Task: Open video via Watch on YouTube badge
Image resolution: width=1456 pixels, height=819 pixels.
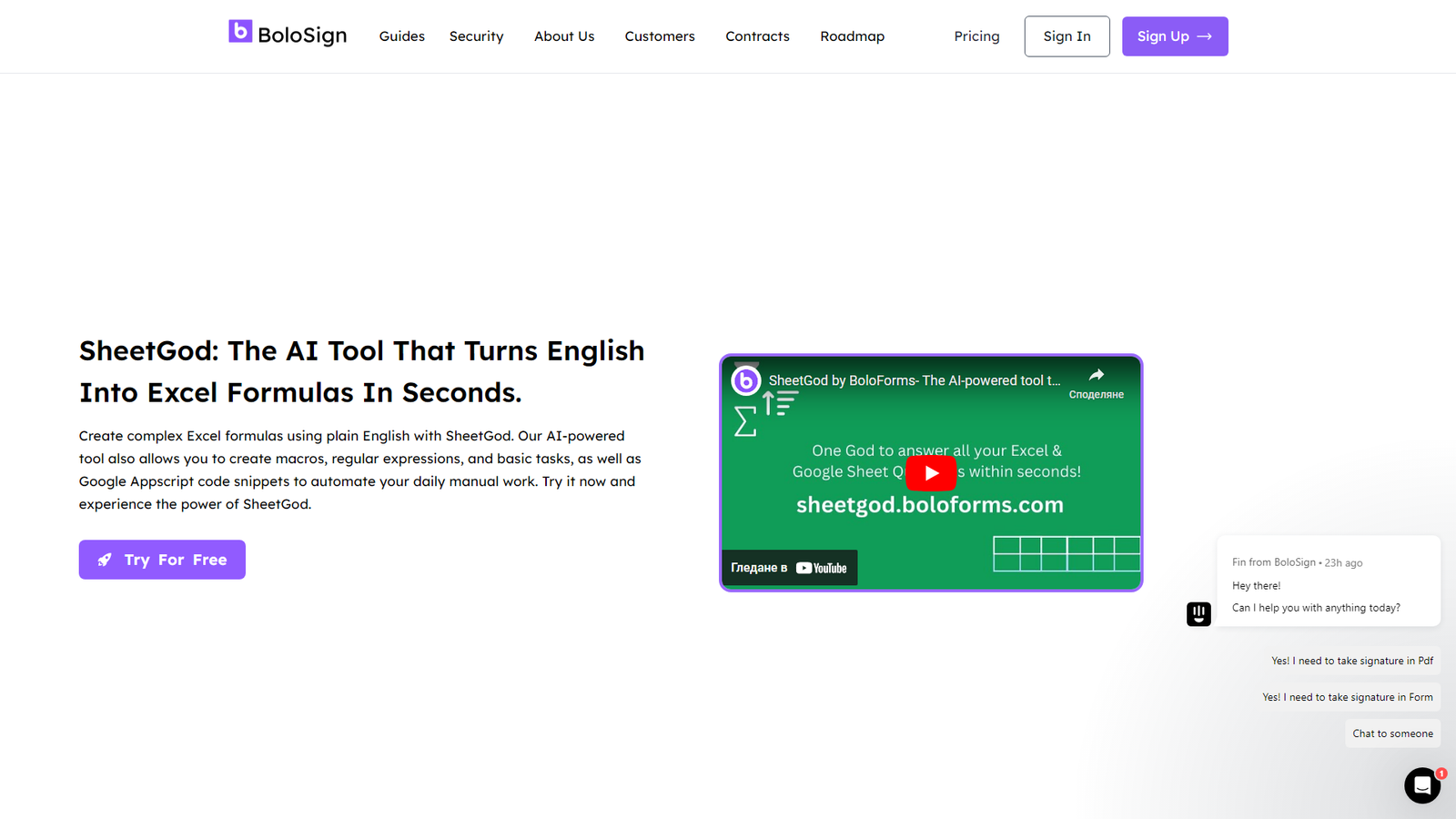Action: [789, 568]
